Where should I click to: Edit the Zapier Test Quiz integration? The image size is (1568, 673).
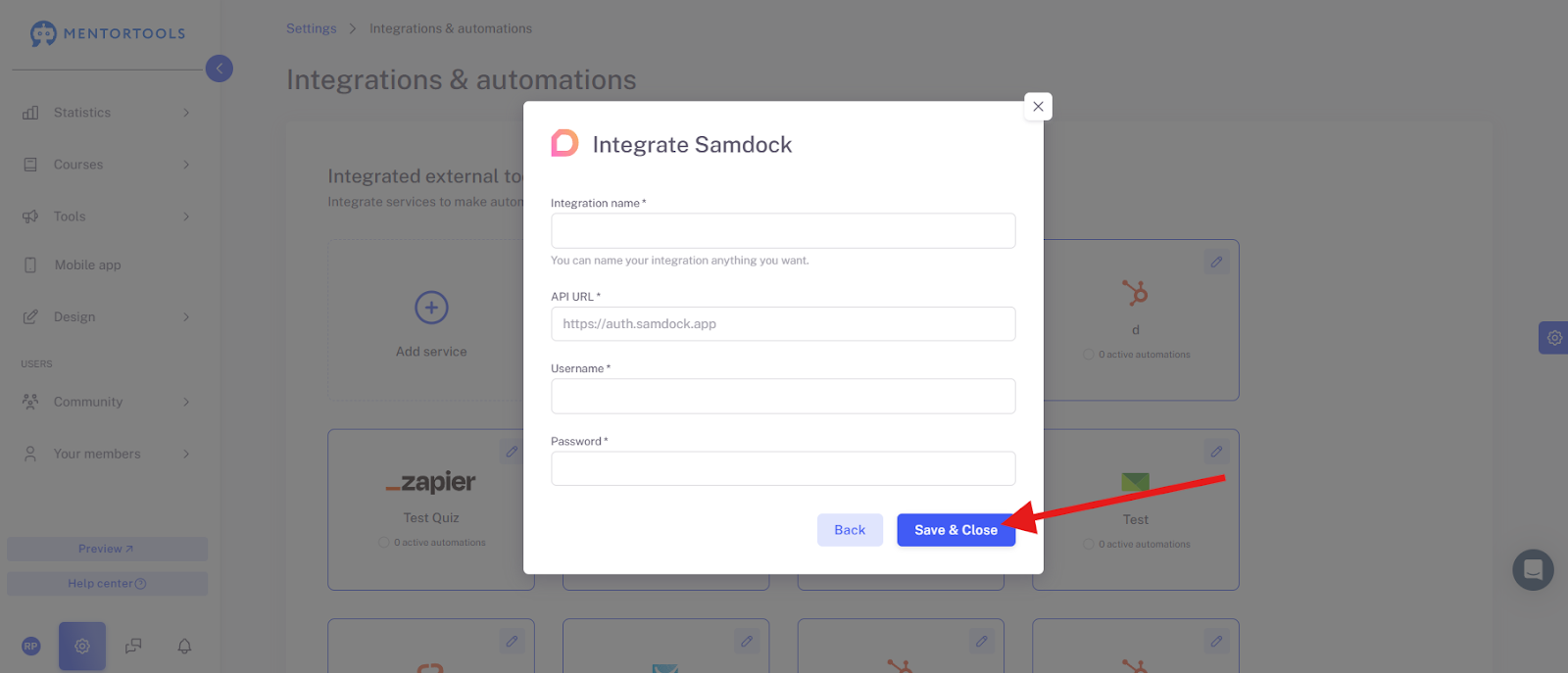click(x=512, y=452)
